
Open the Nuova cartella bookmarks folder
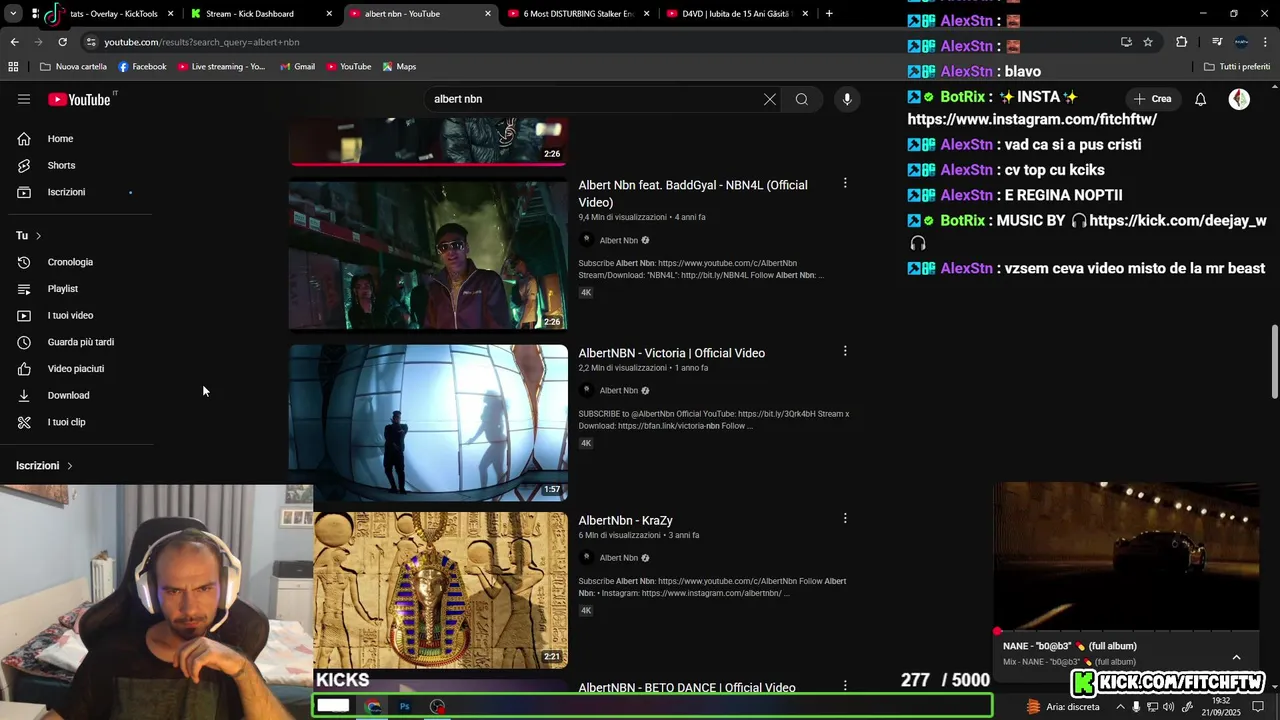[73, 66]
